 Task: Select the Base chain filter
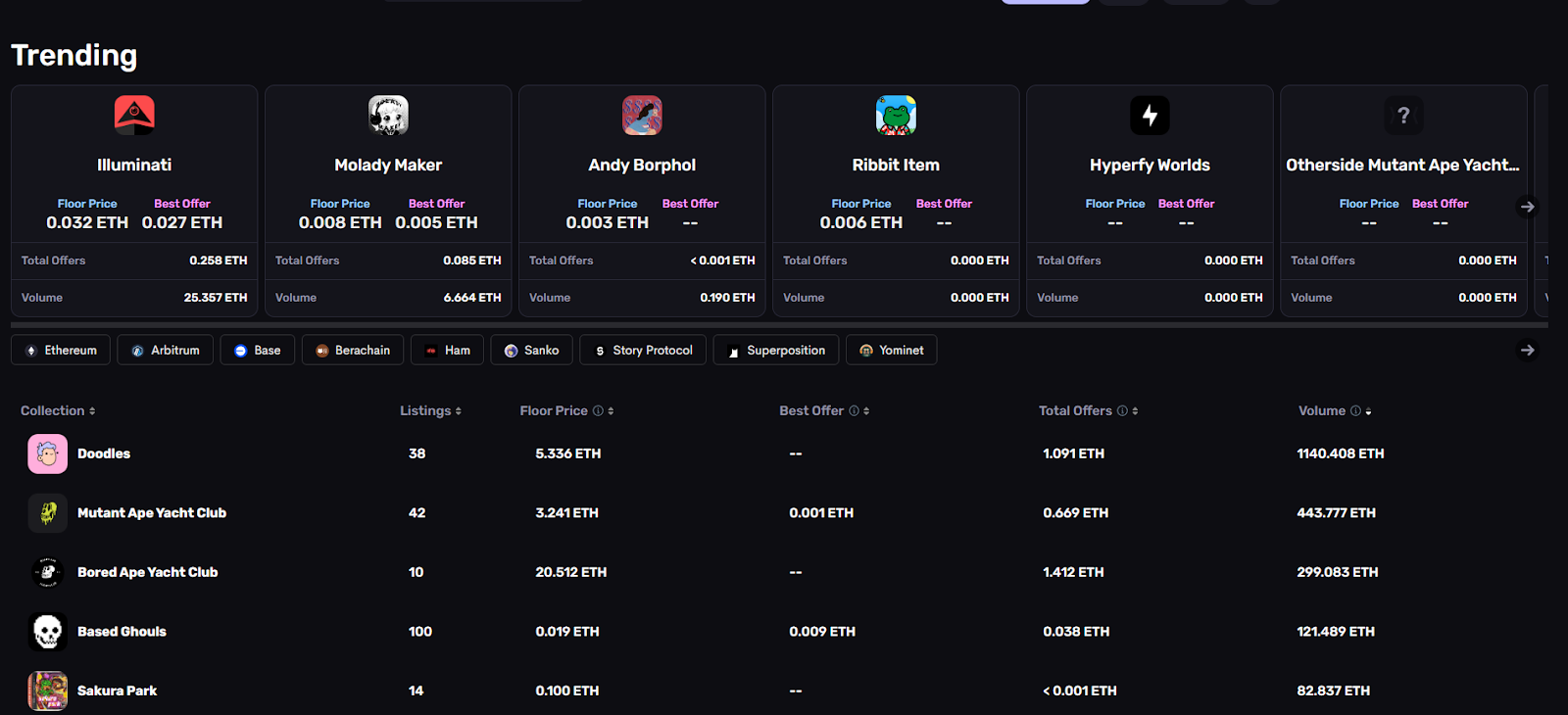pyautogui.click(x=258, y=350)
